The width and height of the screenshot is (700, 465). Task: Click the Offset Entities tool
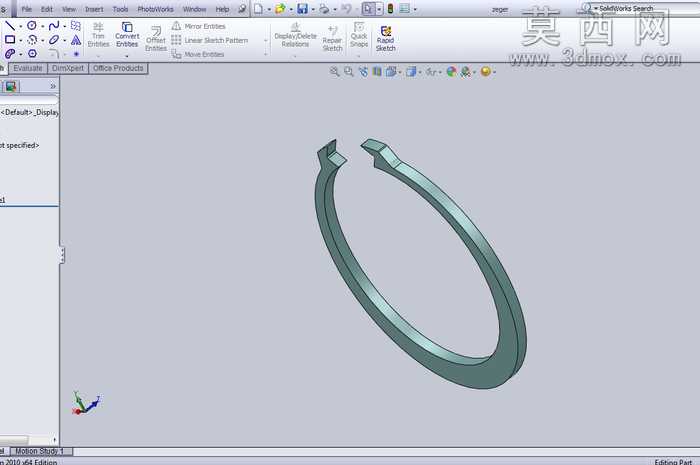pyautogui.click(x=156, y=38)
